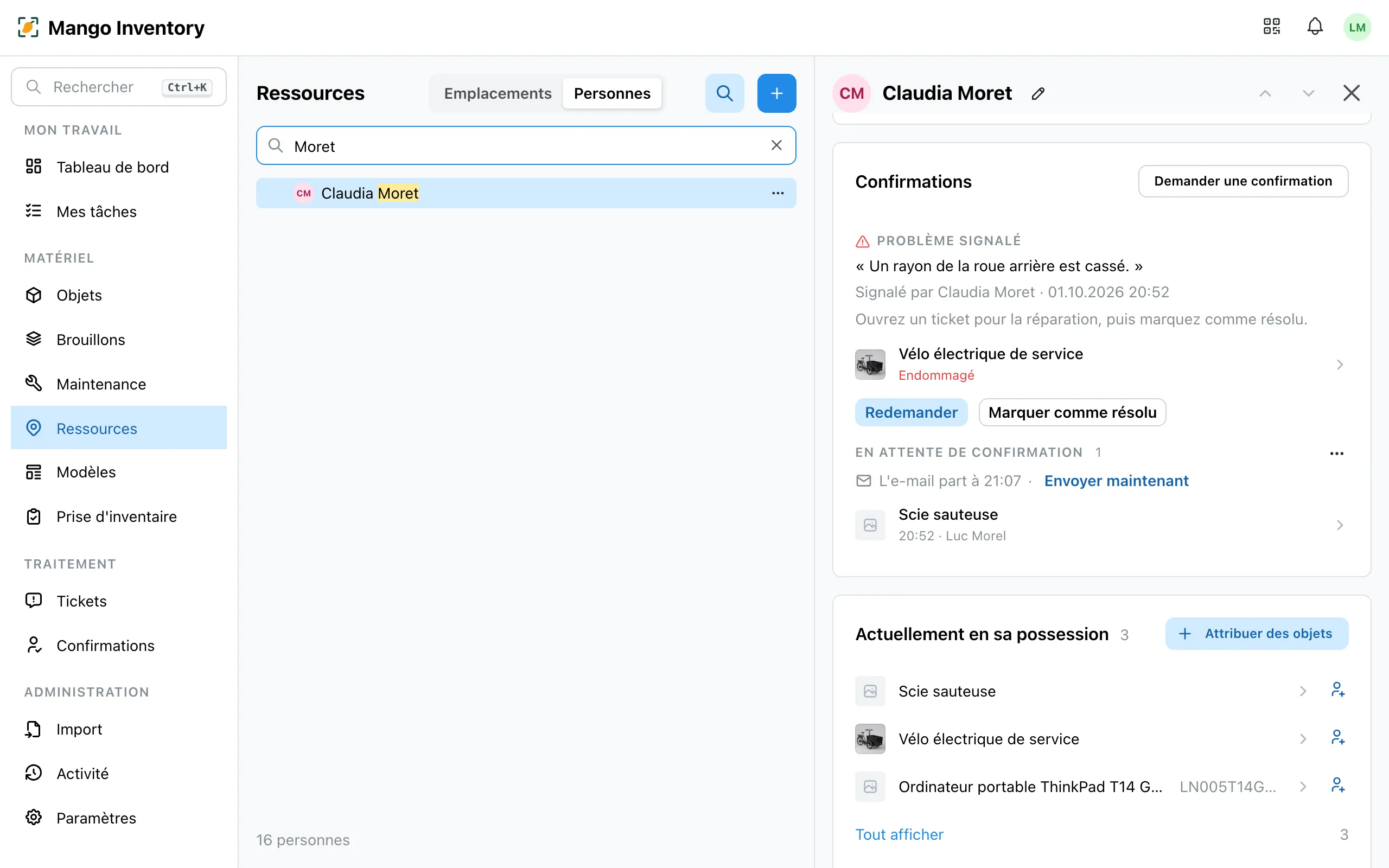Click the blue search icon in Ressources
The width and height of the screenshot is (1389, 868).
point(724,93)
